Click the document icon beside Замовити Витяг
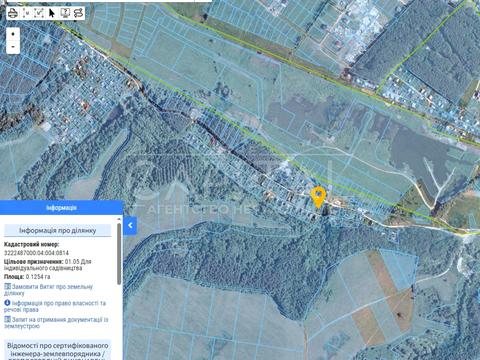This screenshot has width=480, height=360. [8, 287]
